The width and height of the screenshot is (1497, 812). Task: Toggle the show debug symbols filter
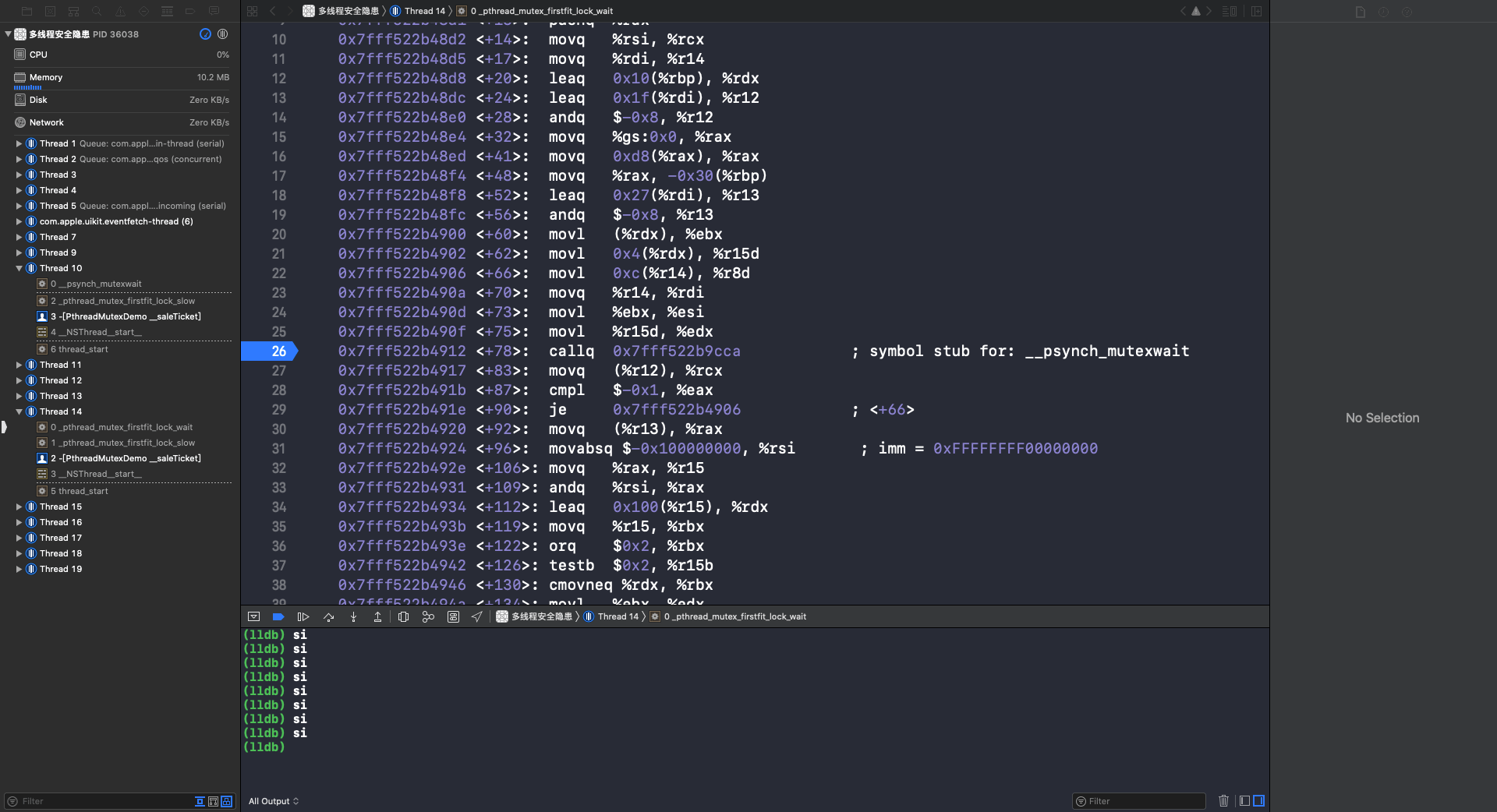pyautogui.click(x=213, y=801)
